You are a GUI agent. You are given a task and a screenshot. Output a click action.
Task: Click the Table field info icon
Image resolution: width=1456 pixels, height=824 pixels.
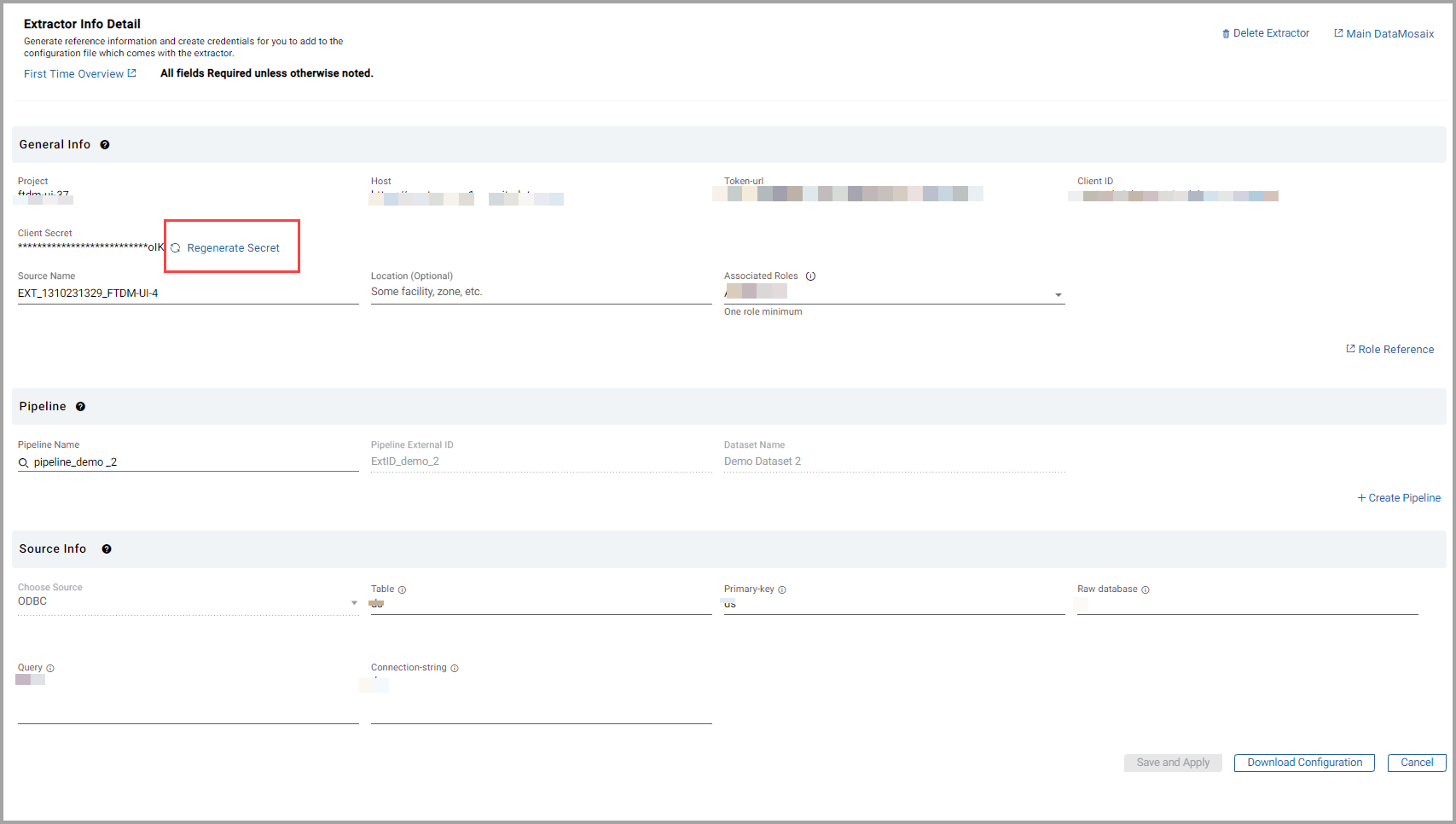coord(402,590)
